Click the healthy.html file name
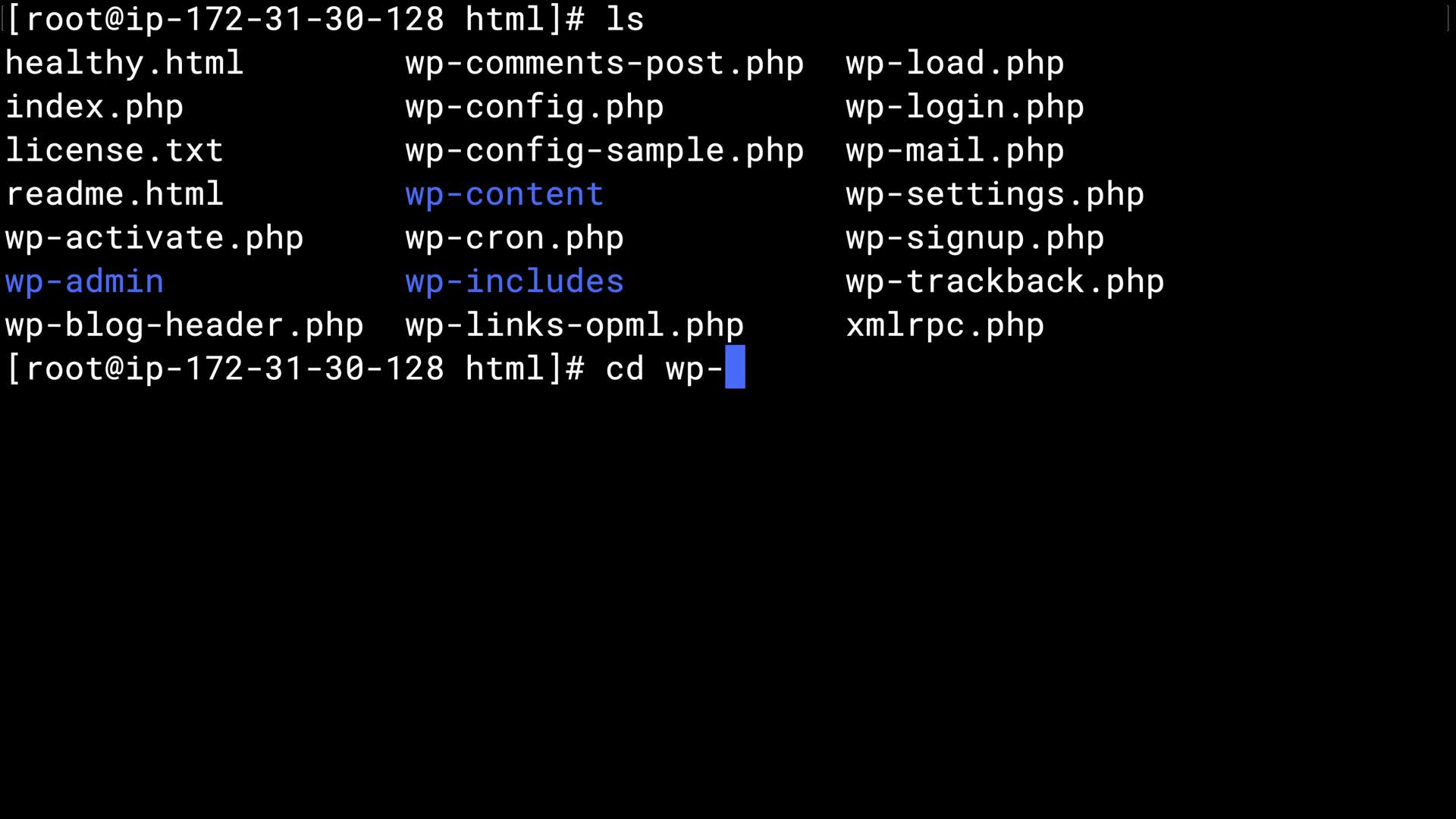Screen dimensions: 1456x819 coord(124,63)
